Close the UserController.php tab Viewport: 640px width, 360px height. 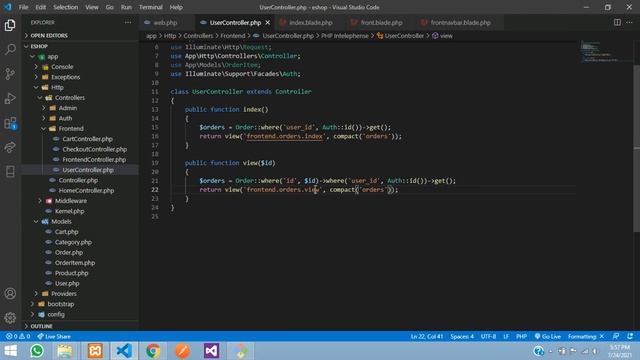tap(268, 22)
